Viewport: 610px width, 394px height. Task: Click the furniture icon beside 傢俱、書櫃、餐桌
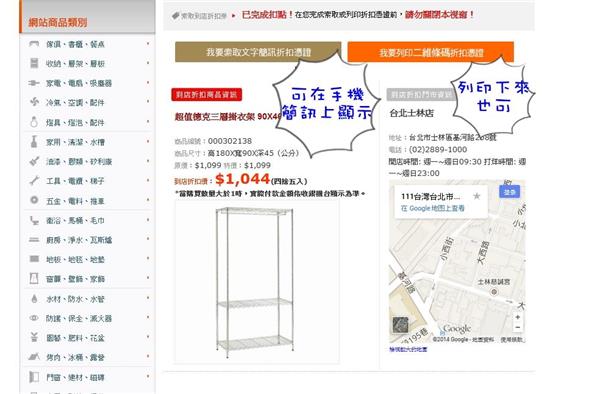click(34, 44)
